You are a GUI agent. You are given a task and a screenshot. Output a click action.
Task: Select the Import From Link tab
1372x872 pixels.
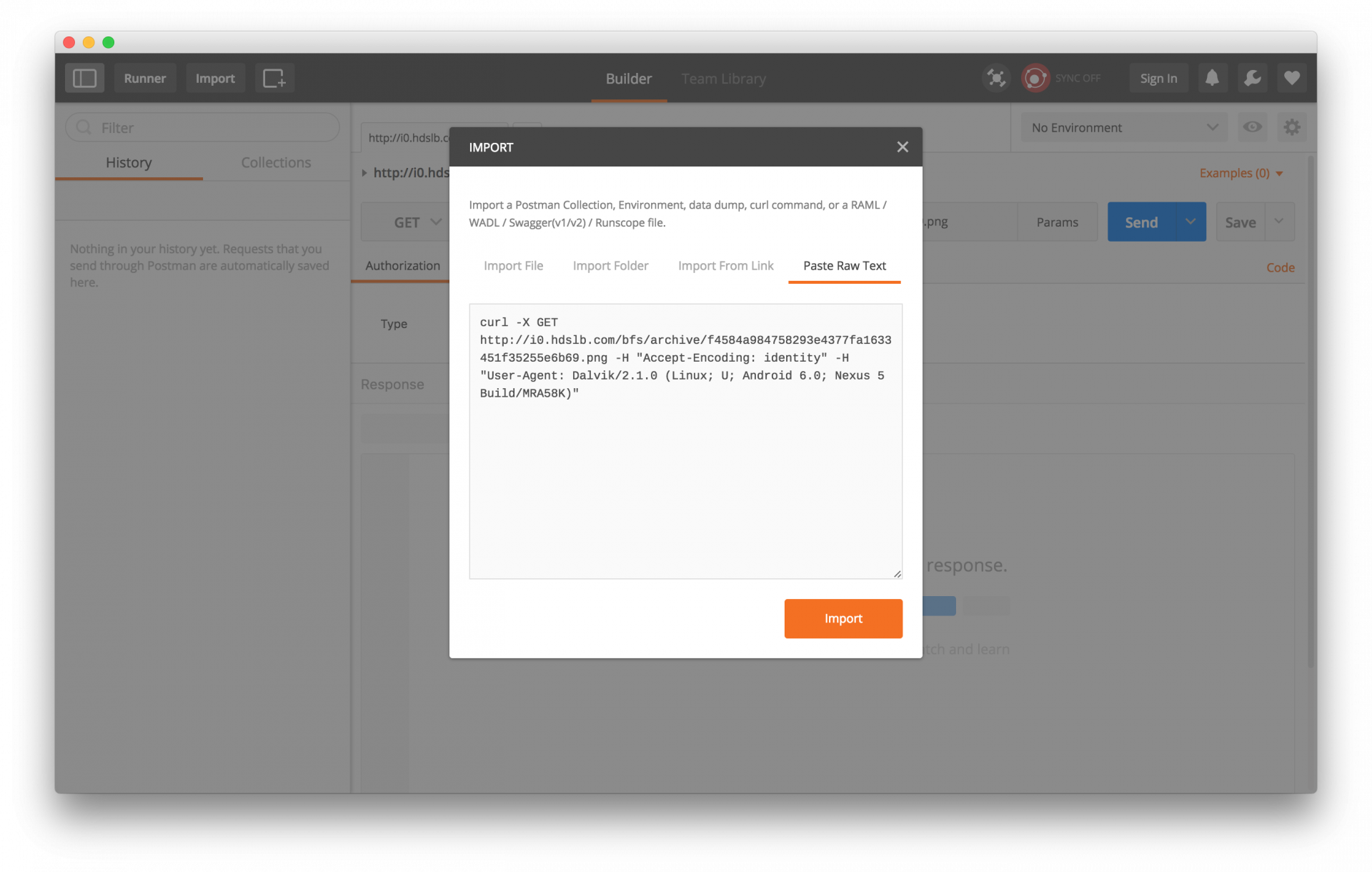pyautogui.click(x=725, y=266)
